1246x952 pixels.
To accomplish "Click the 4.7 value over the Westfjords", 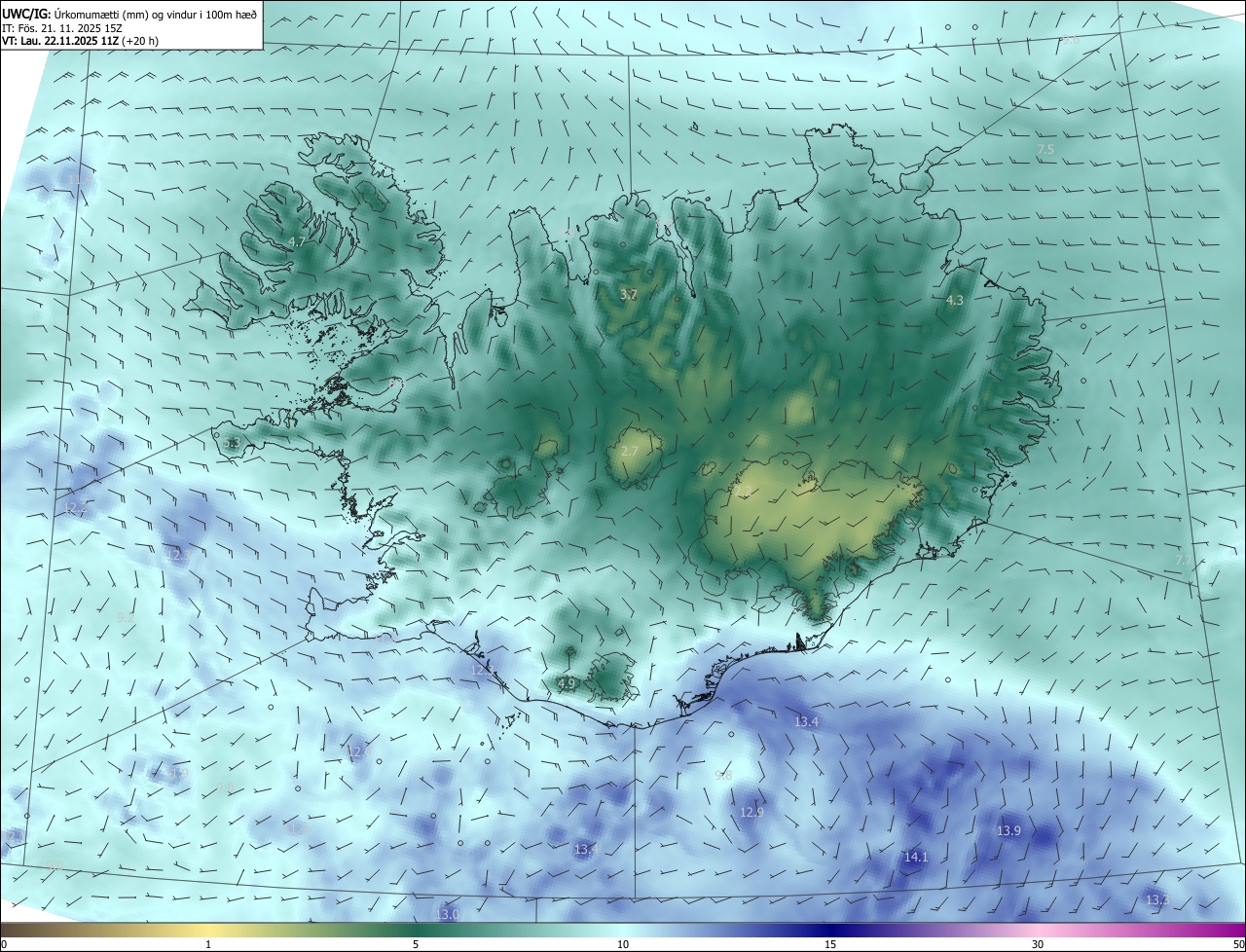I will (x=297, y=241).
